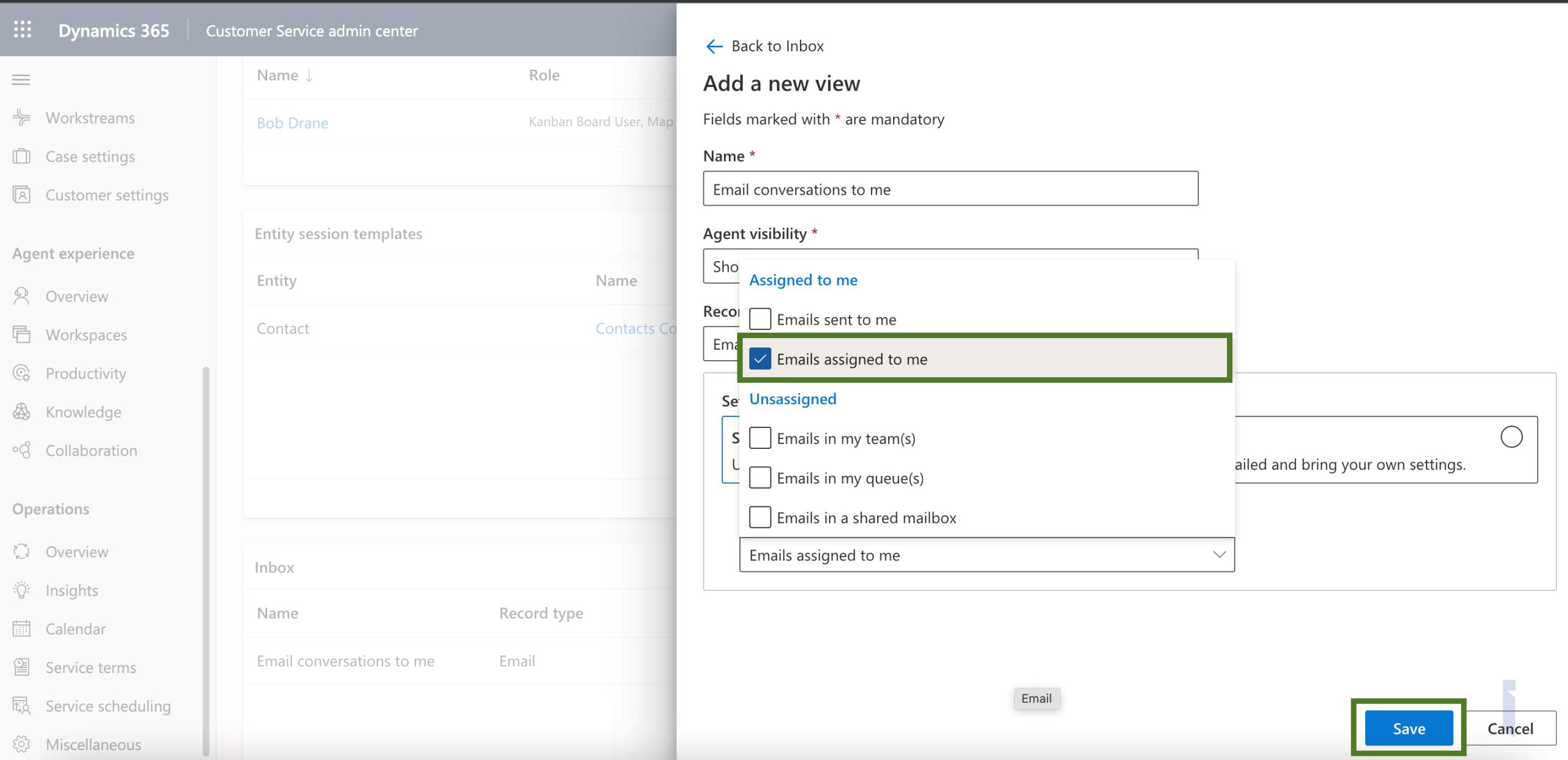Viewport: 1568px width, 760px height.
Task: Click the Assigned to me group header
Action: (803, 280)
